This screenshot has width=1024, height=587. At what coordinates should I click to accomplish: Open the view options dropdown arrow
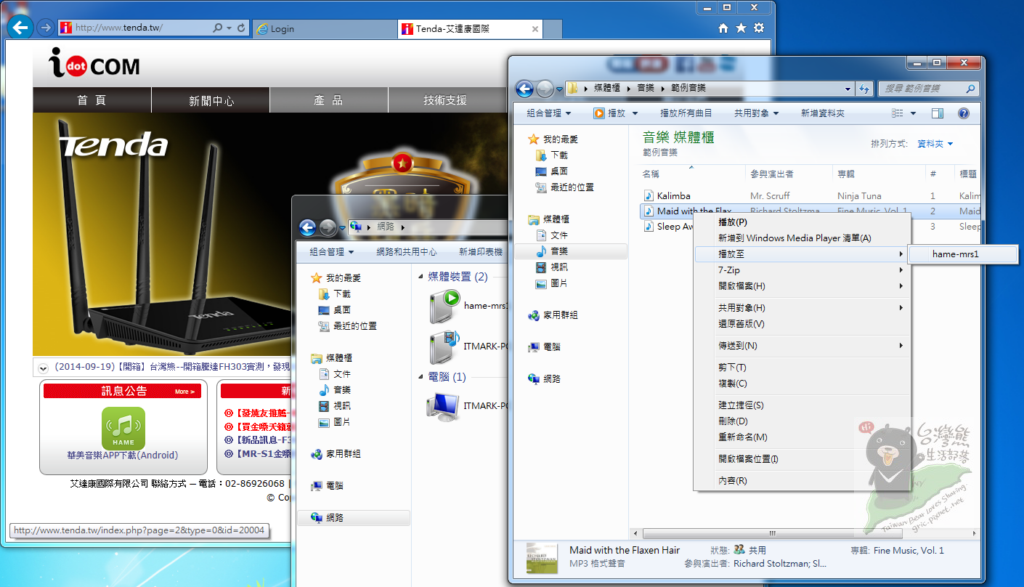click(913, 114)
